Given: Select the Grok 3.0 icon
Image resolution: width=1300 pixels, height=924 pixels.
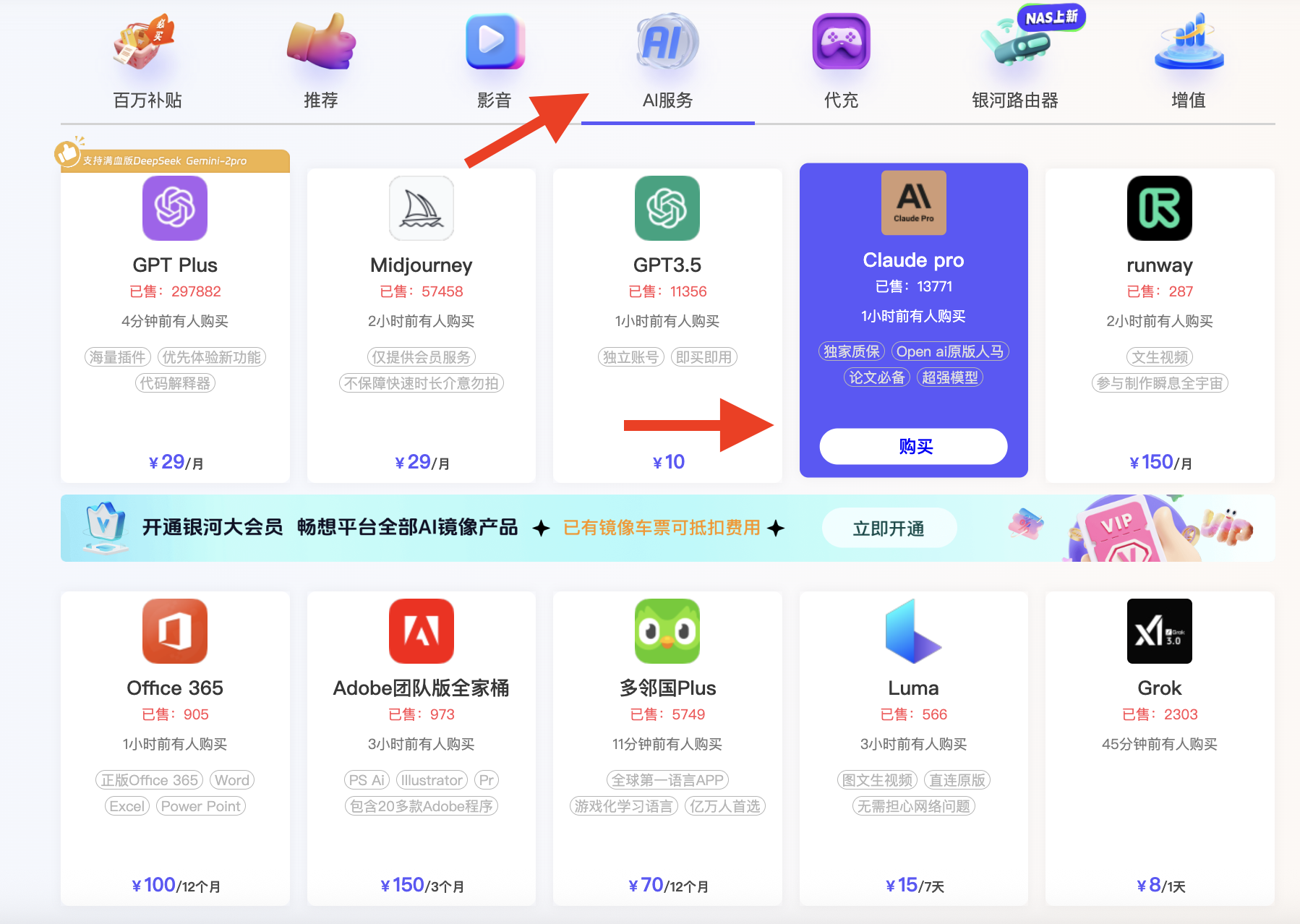Looking at the screenshot, I should [x=1159, y=631].
